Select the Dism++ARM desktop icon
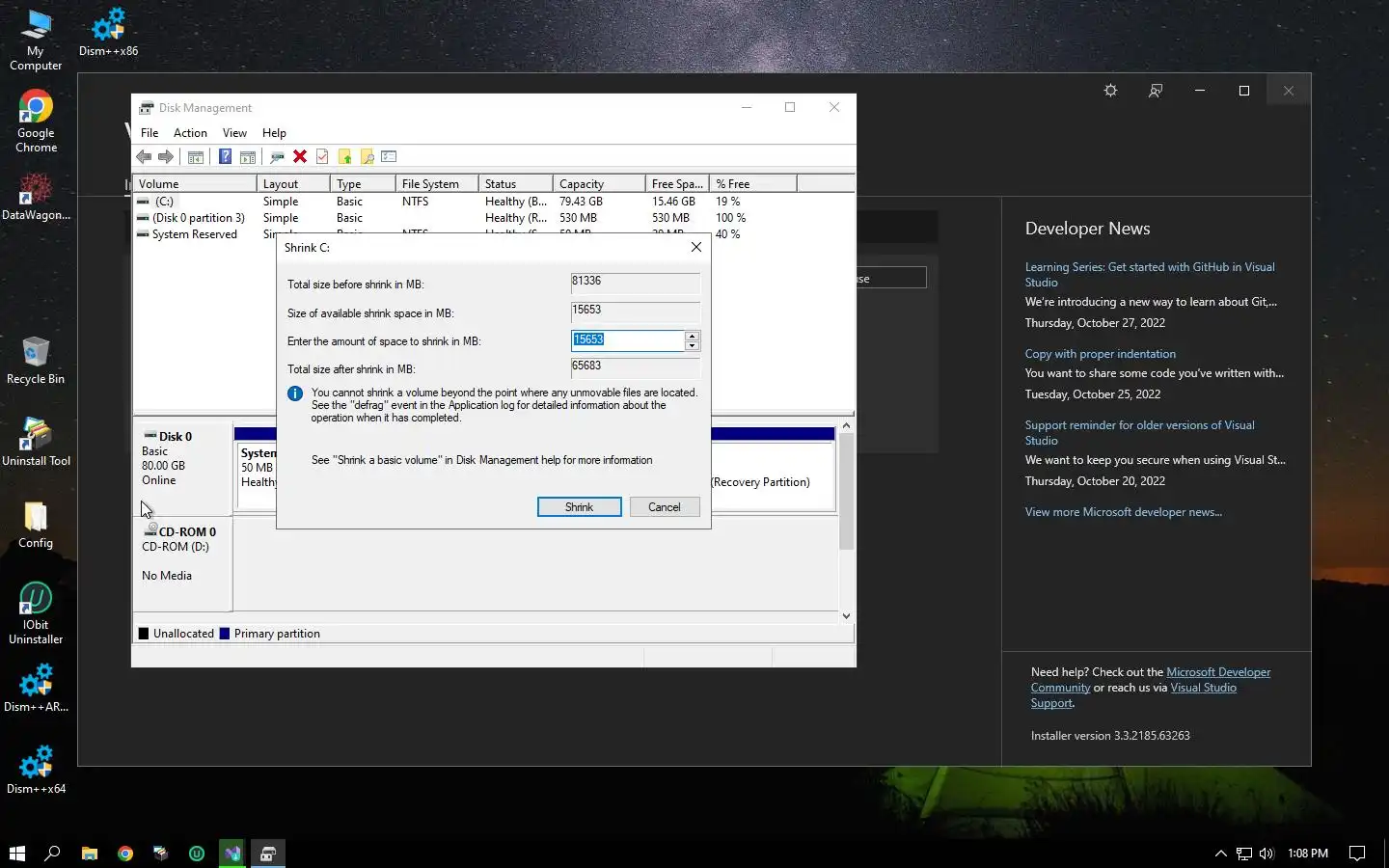This screenshot has width=1389, height=868. point(36,689)
